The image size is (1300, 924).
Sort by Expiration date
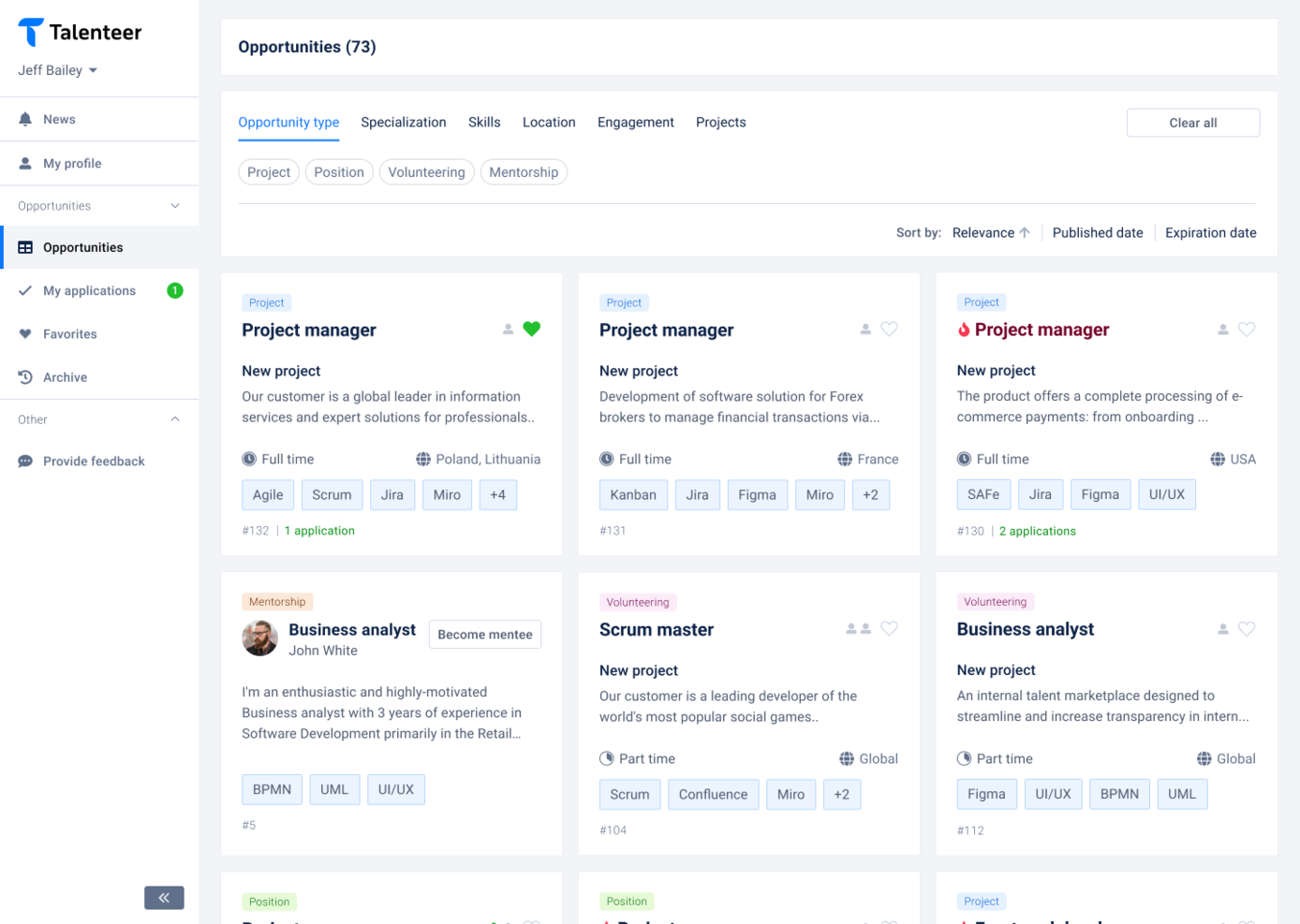pyautogui.click(x=1211, y=232)
